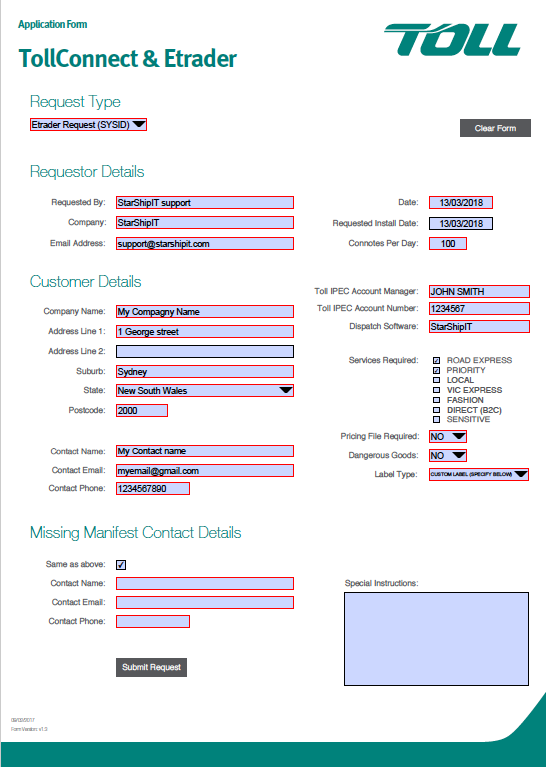Click the empty Address Line 2 field

pyautogui.click(x=205, y=352)
